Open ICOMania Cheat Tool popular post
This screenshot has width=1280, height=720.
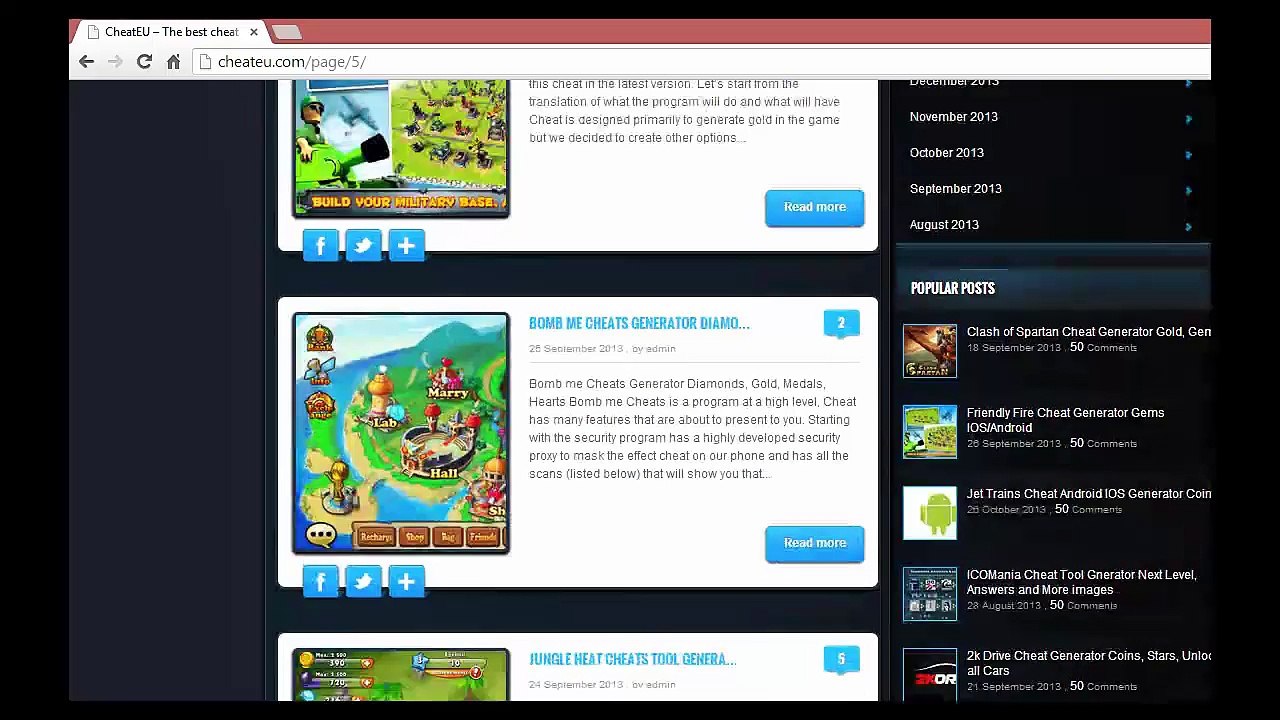point(1081,582)
